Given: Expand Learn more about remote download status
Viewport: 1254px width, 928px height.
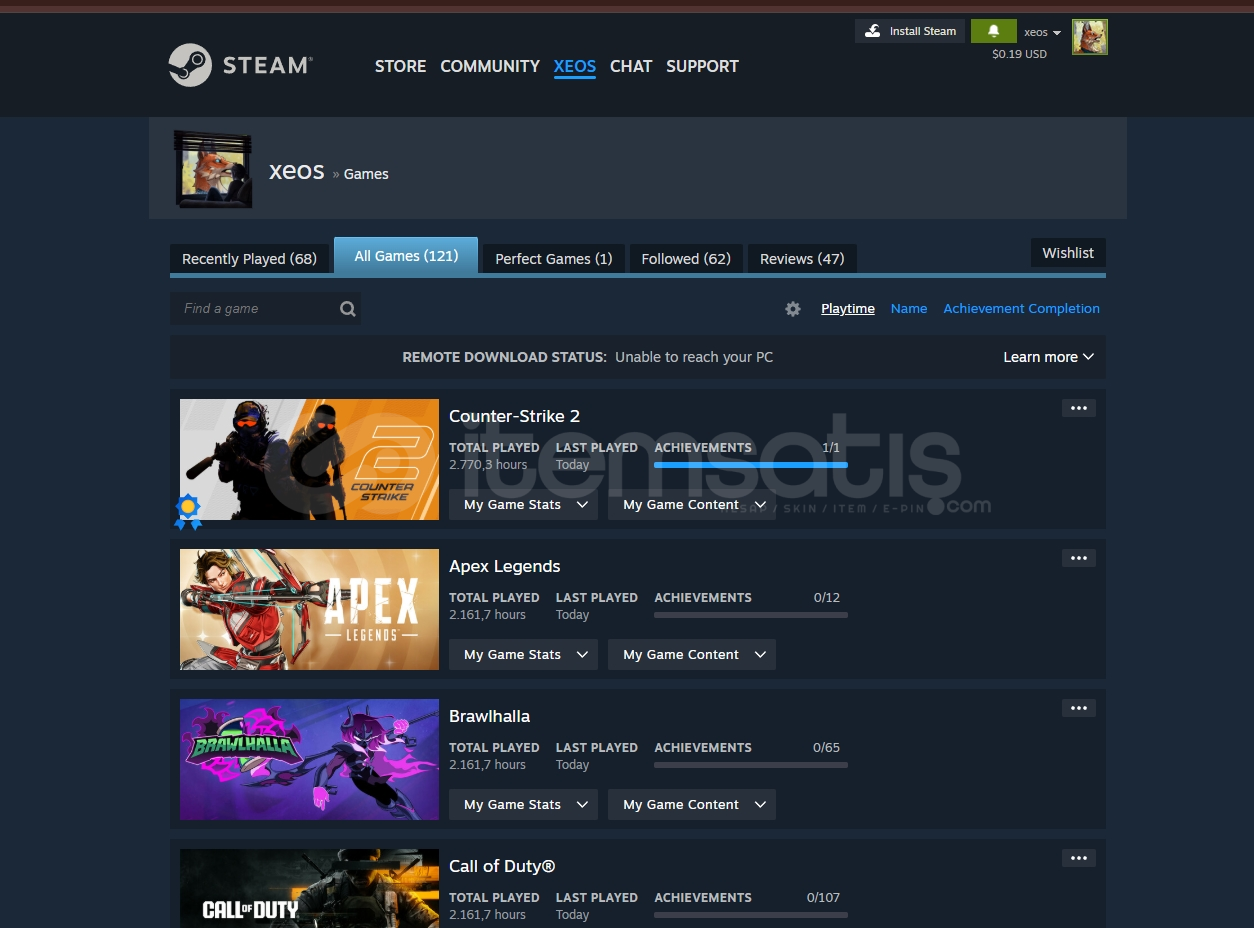Looking at the screenshot, I should tap(1048, 357).
